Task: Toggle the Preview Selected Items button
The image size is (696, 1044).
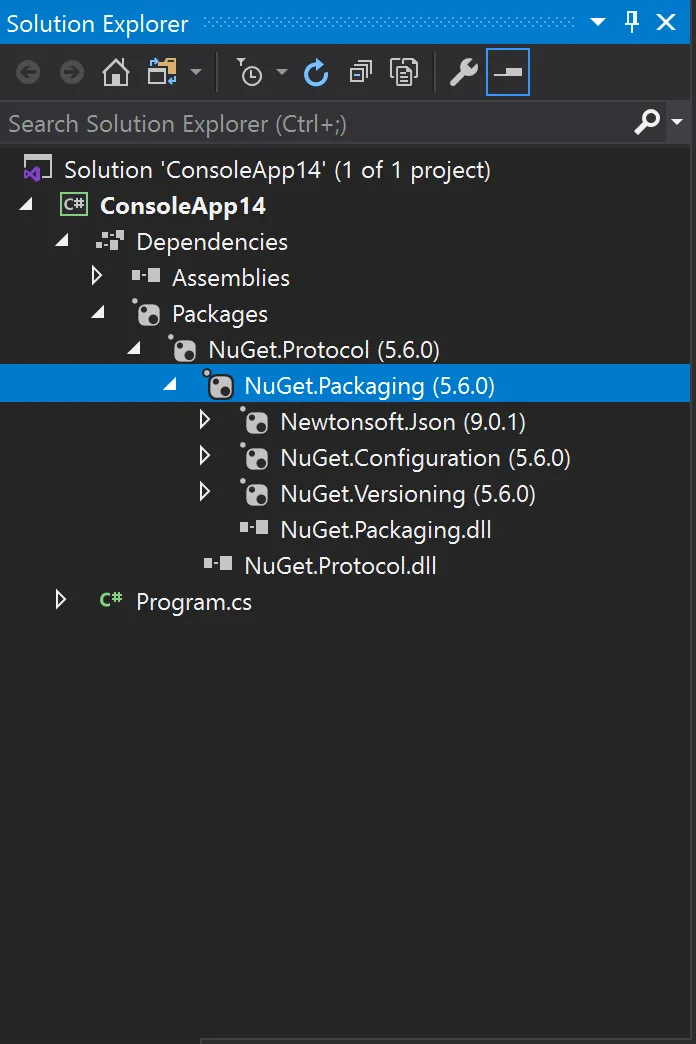Action: pos(508,73)
